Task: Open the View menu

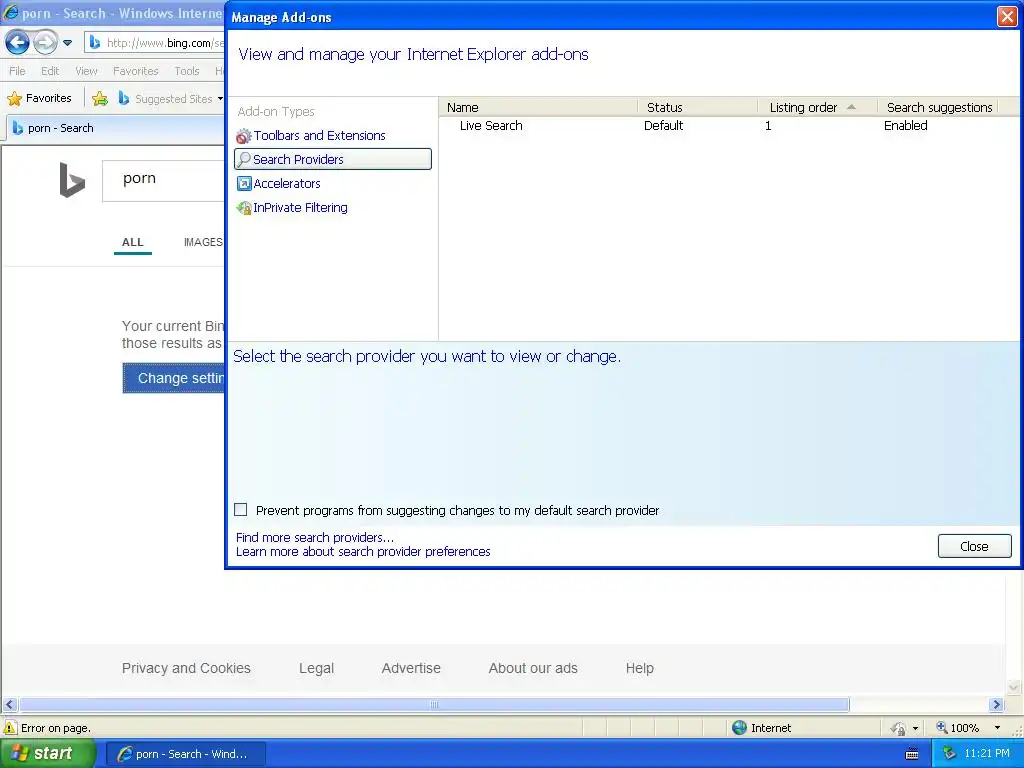Action: pyautogui.click(x=86, y=71)
